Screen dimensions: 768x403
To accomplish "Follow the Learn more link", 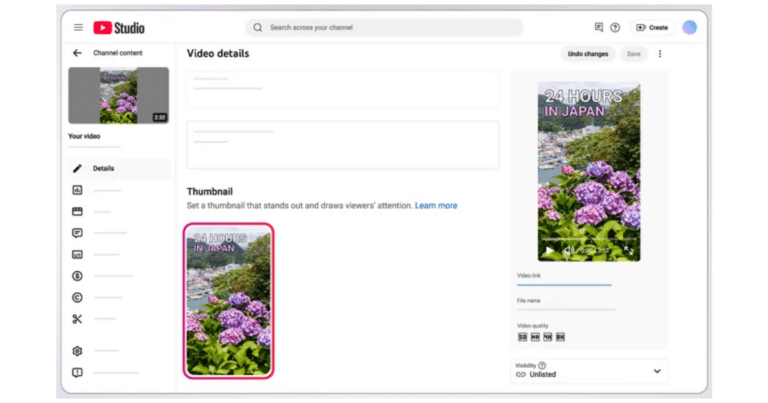I will [436, 206].
